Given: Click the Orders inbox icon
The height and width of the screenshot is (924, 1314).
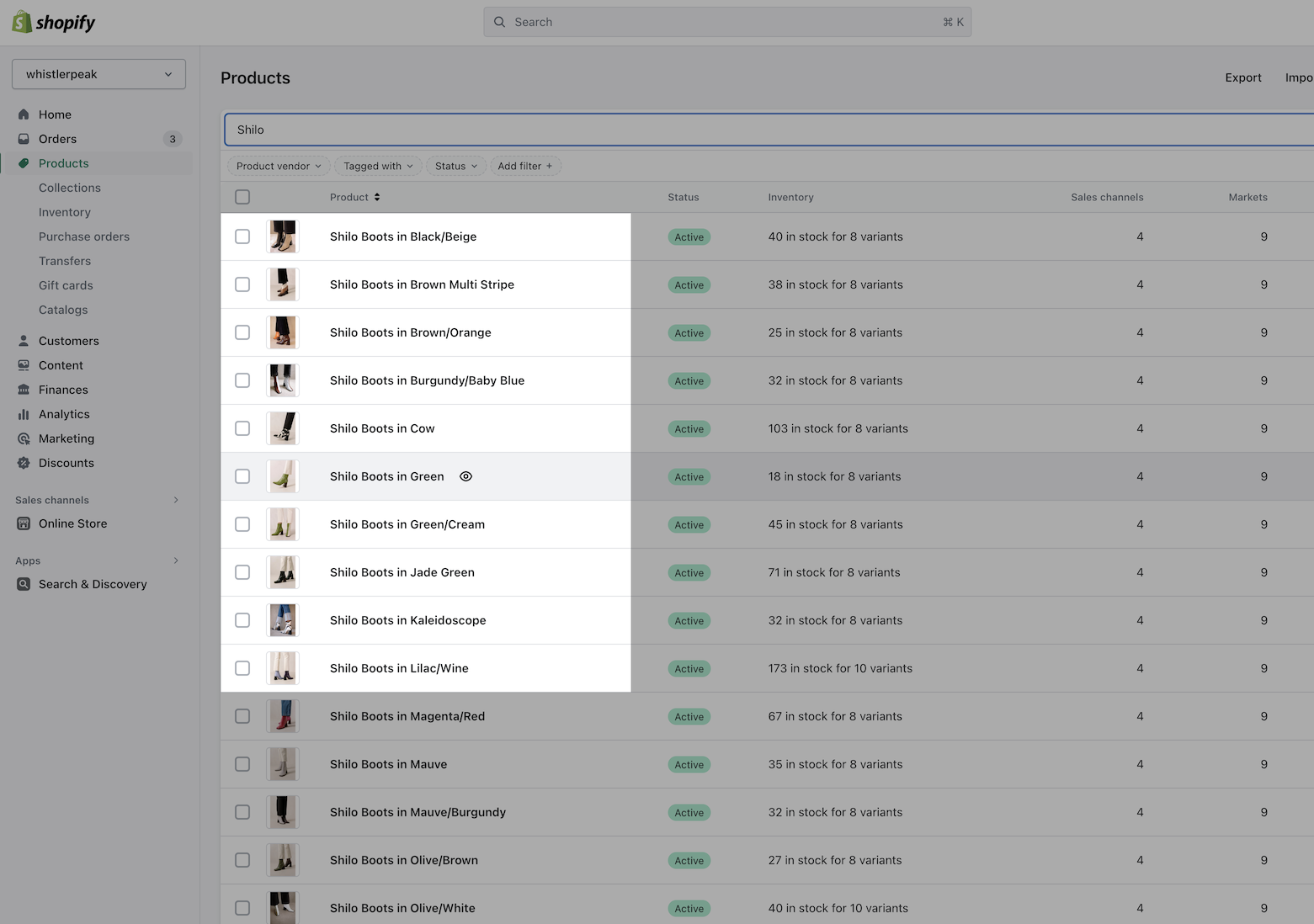Looking at the screenshot, I should point(24,139).
